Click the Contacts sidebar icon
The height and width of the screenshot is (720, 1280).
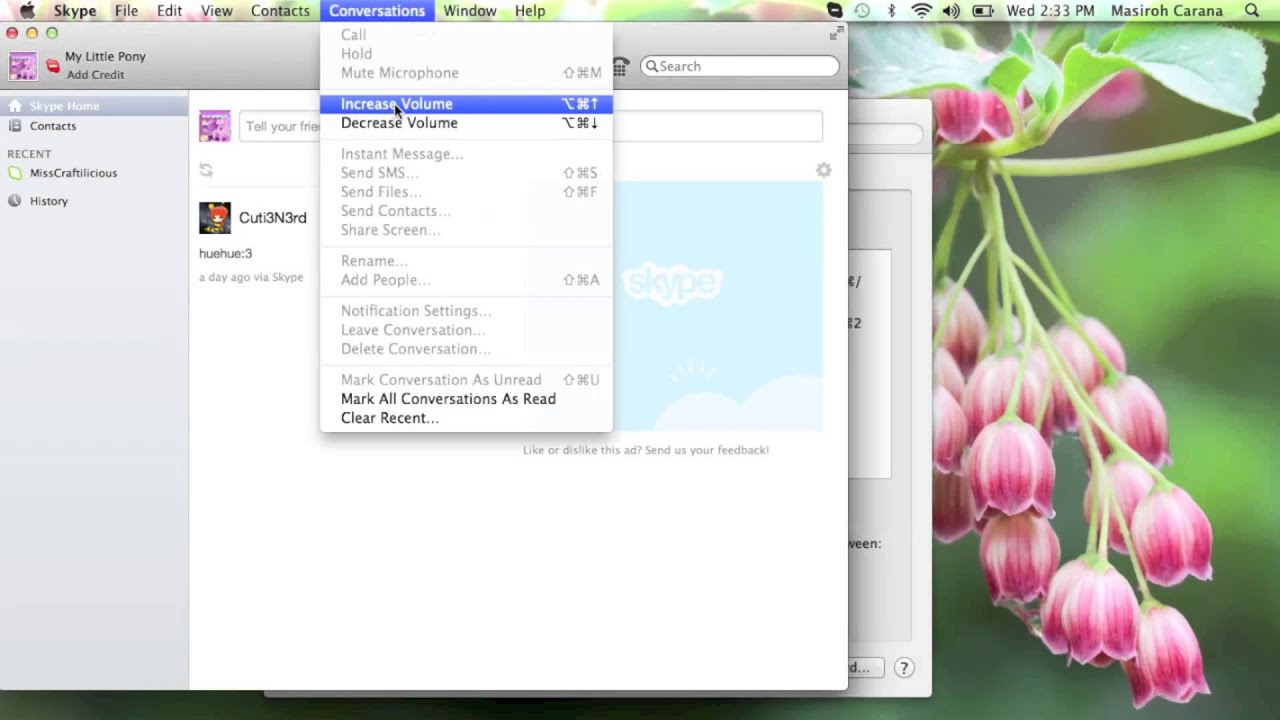point(15,126)
